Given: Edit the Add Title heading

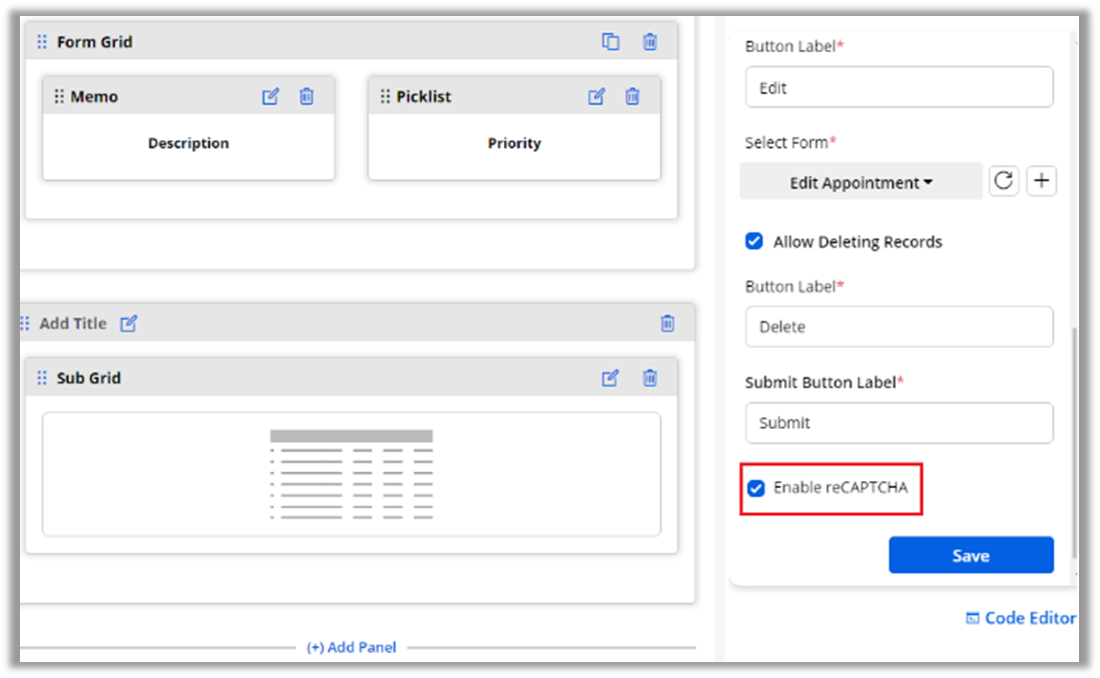Looking at the screenshot, I should (129, 324).
